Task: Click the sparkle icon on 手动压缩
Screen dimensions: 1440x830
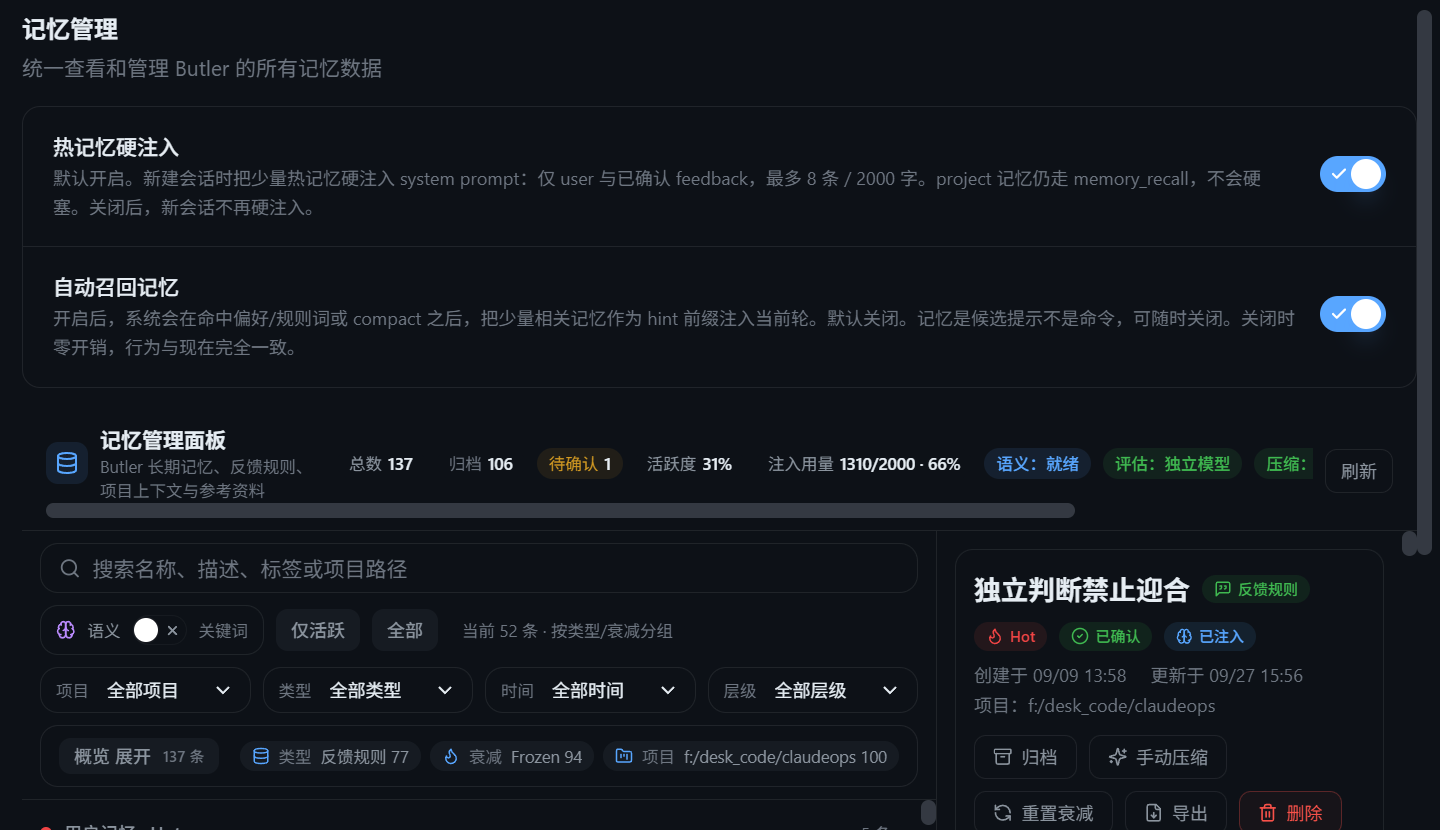Action: point(1118,757)
